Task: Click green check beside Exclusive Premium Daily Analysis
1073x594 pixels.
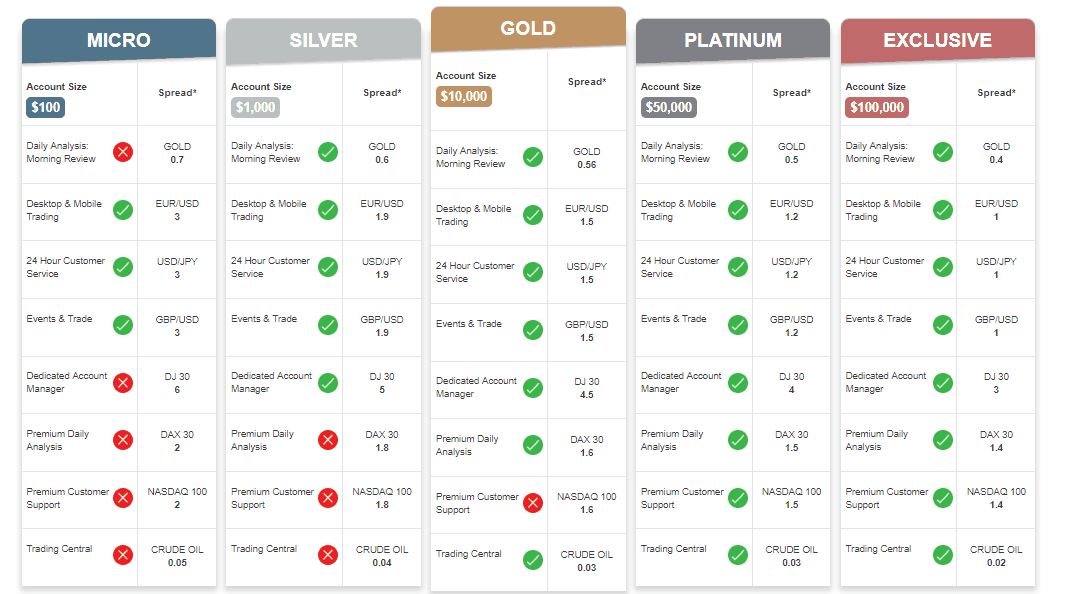Action: 943,440
